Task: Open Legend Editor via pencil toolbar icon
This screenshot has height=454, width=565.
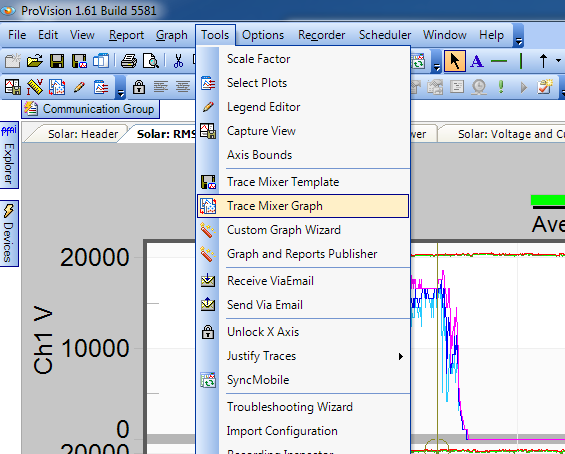Action: coord(79,87)
